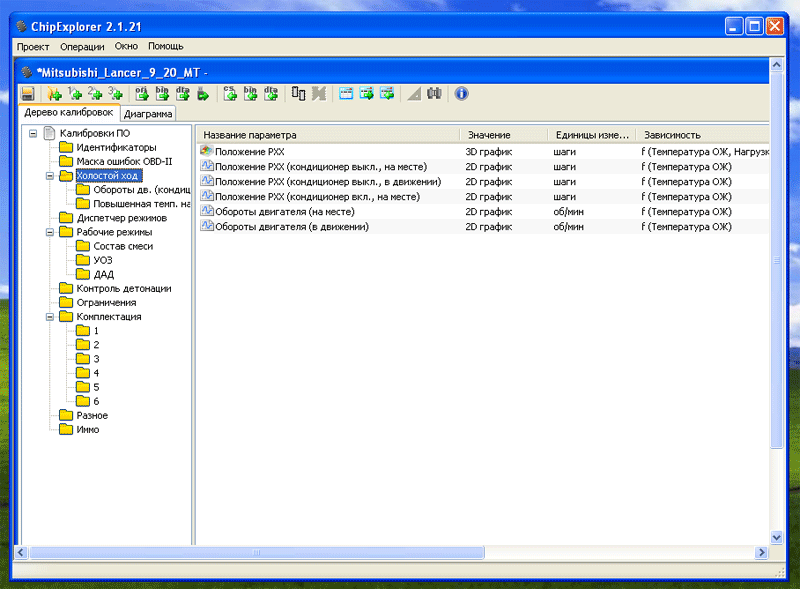
Task: Click the save project floppy disk icon
Action: [x=29, y=94]
